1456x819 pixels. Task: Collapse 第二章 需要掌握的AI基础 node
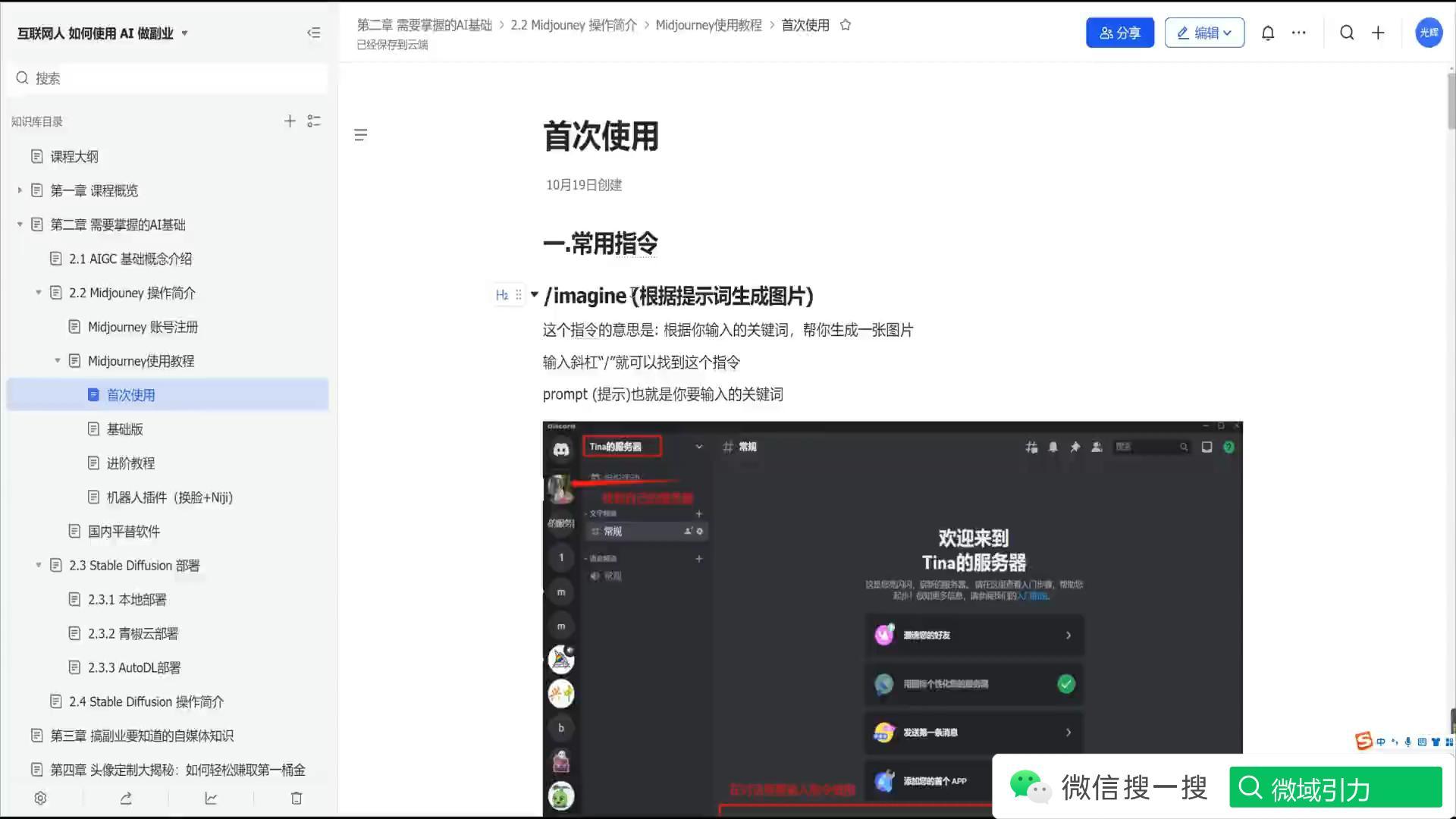point(20,224)
